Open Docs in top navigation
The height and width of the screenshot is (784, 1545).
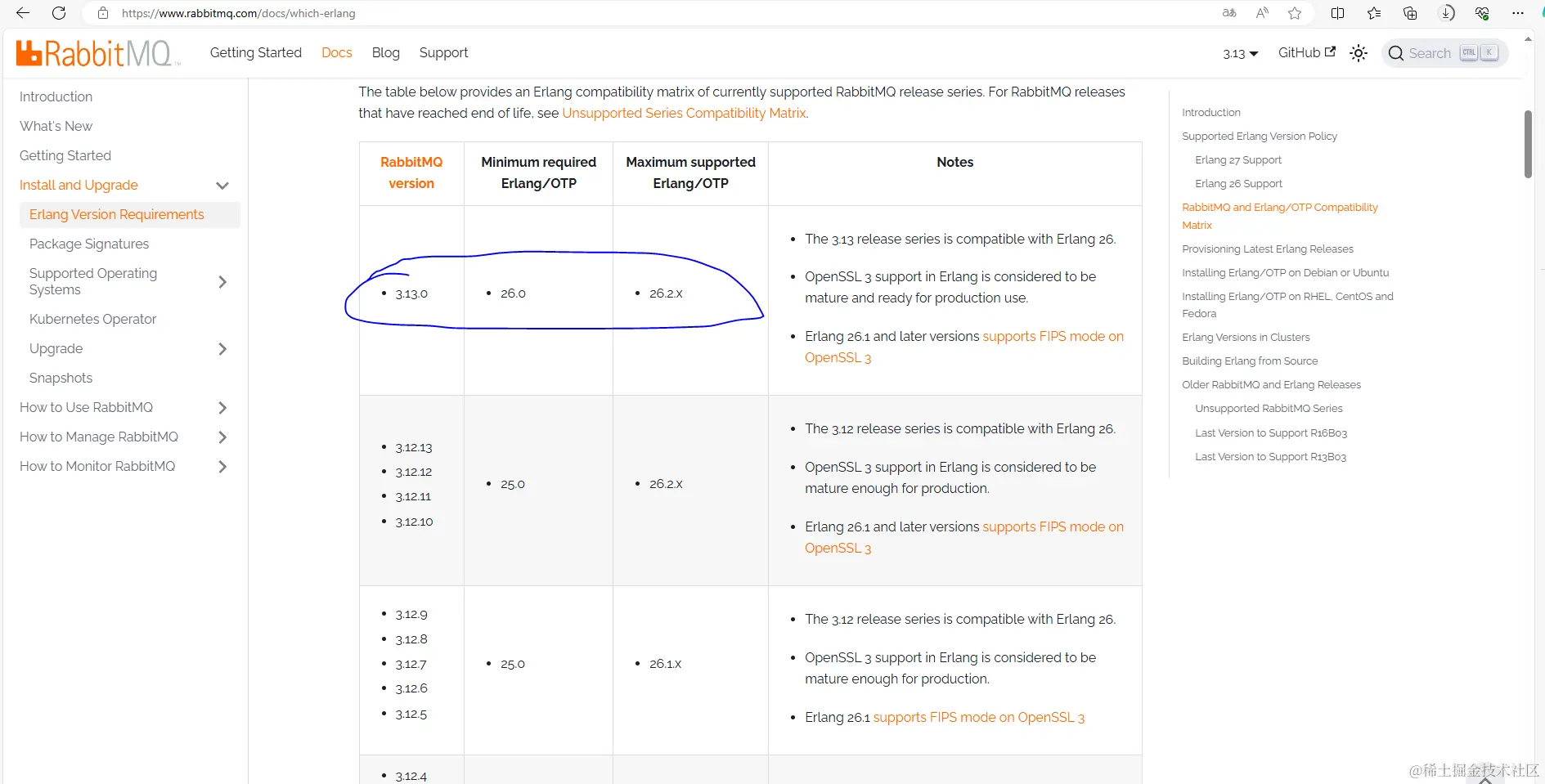tap(337, 52)
